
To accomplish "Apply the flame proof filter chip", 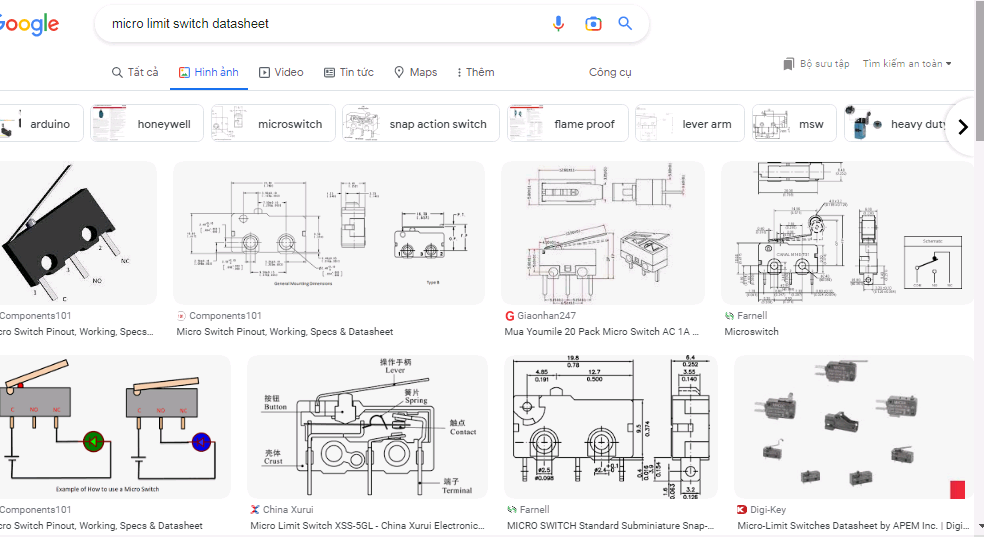I will (568, 124).
